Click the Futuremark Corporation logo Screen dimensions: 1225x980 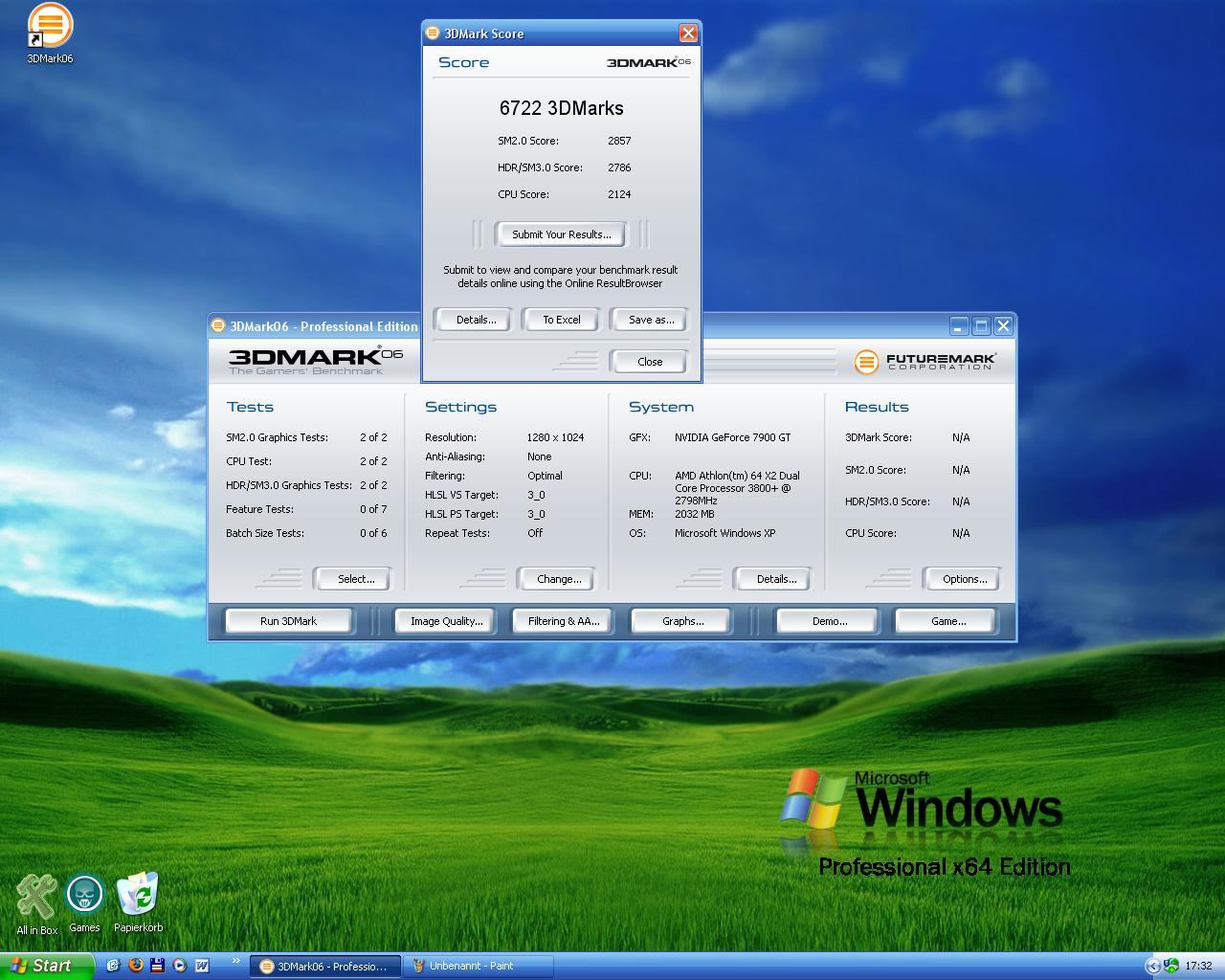[x=924, y=362]
